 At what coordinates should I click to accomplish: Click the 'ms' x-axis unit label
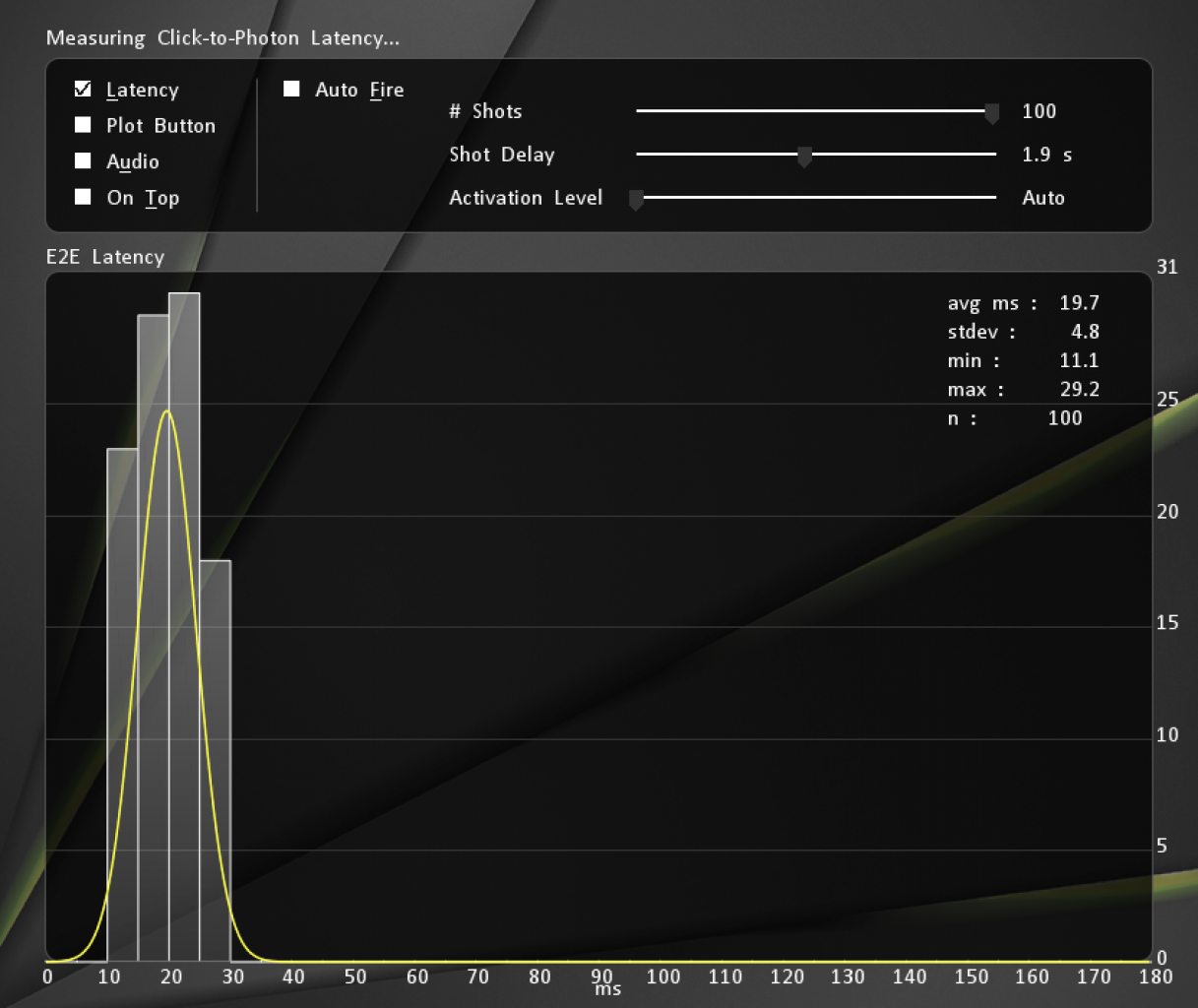(x=607, y=990)
